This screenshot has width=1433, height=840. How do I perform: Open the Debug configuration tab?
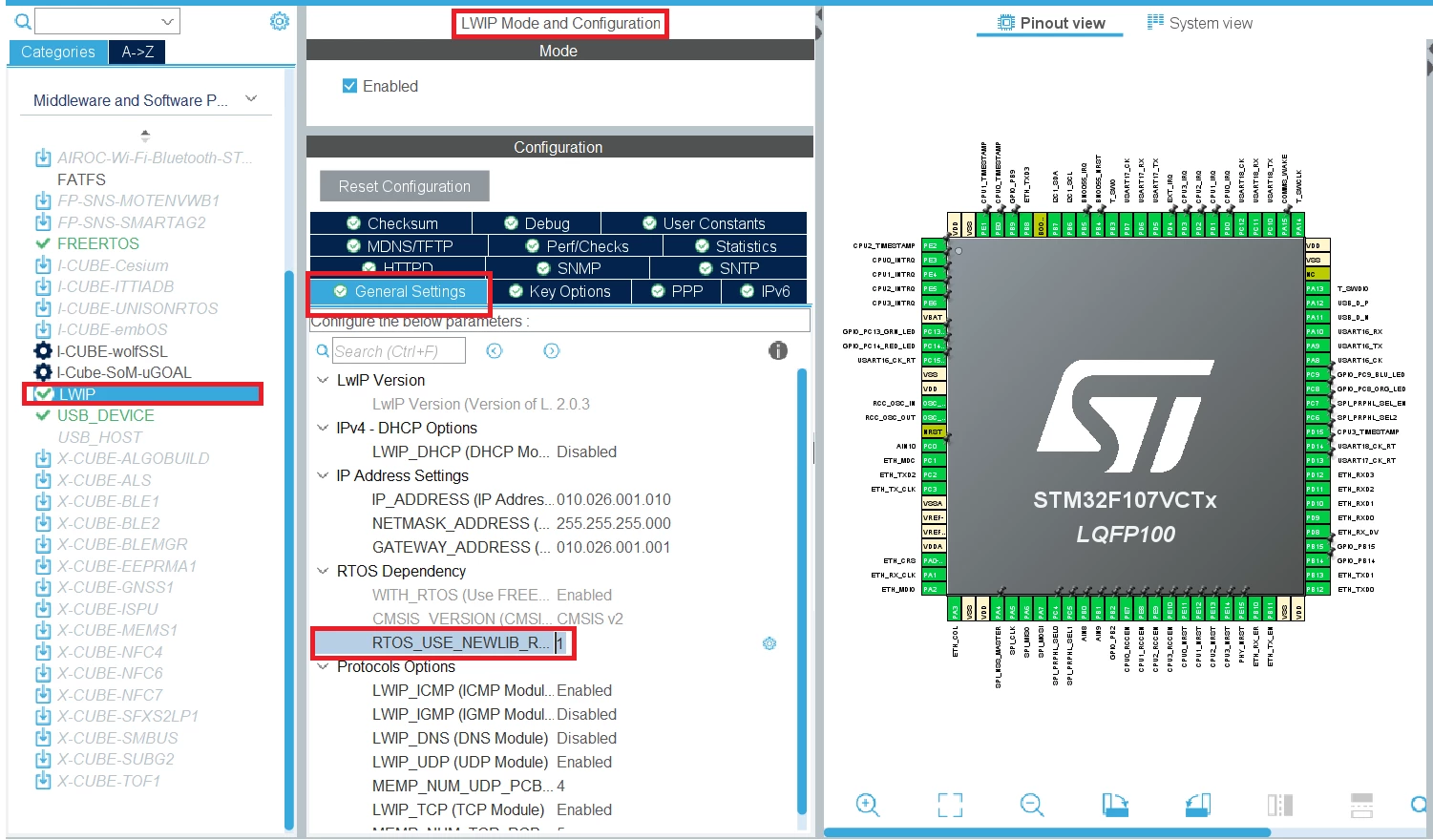[x=537, y=223]
